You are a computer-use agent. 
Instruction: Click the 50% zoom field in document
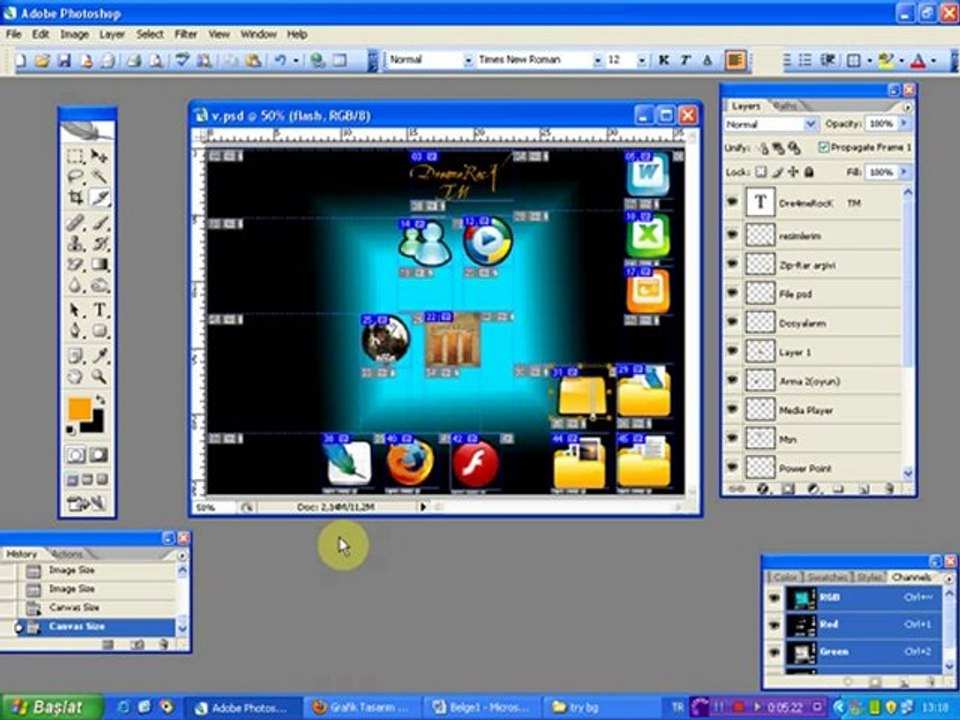tap(212, 508)
